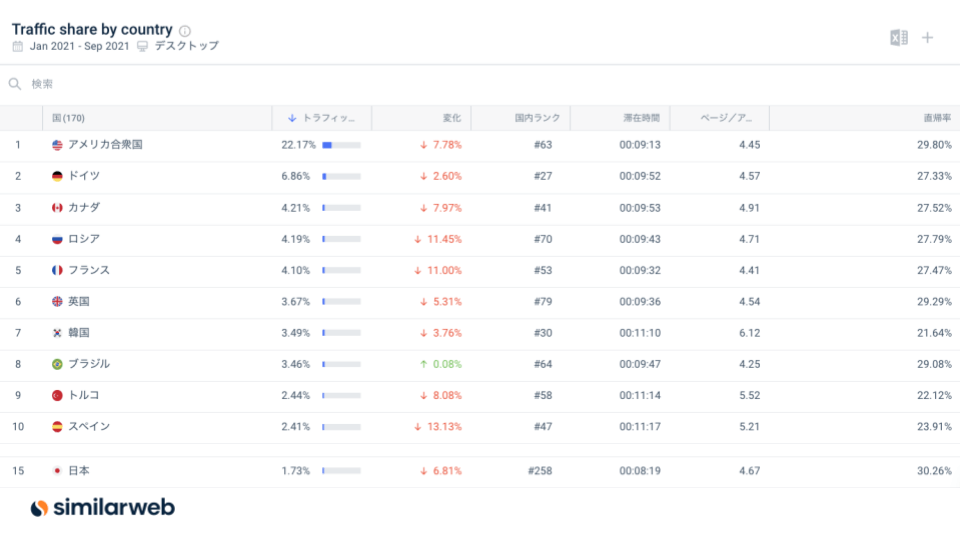Click the similarweb logo

pos(102,508)
